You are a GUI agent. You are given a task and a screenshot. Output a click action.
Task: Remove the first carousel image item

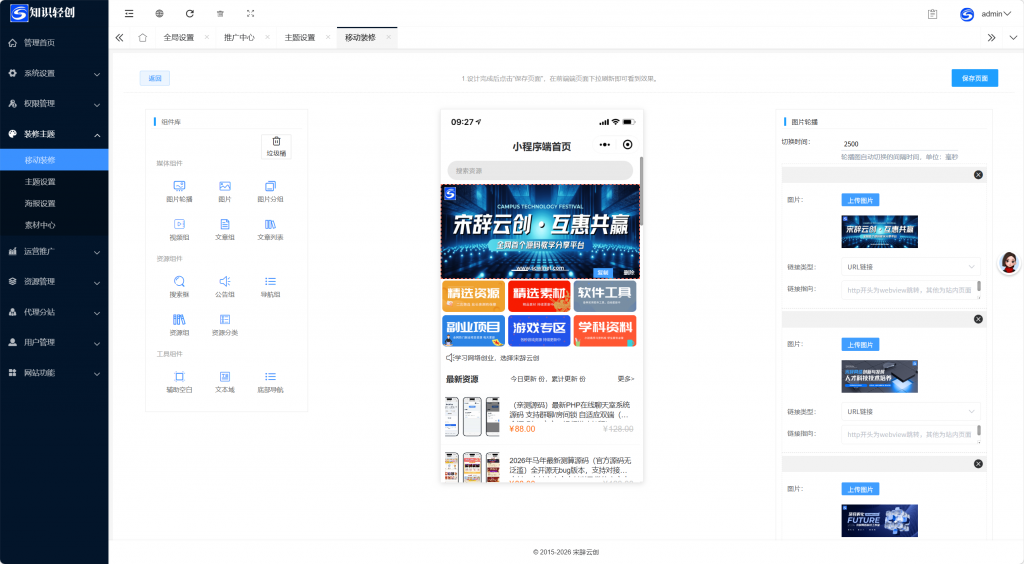pos(978,175)
